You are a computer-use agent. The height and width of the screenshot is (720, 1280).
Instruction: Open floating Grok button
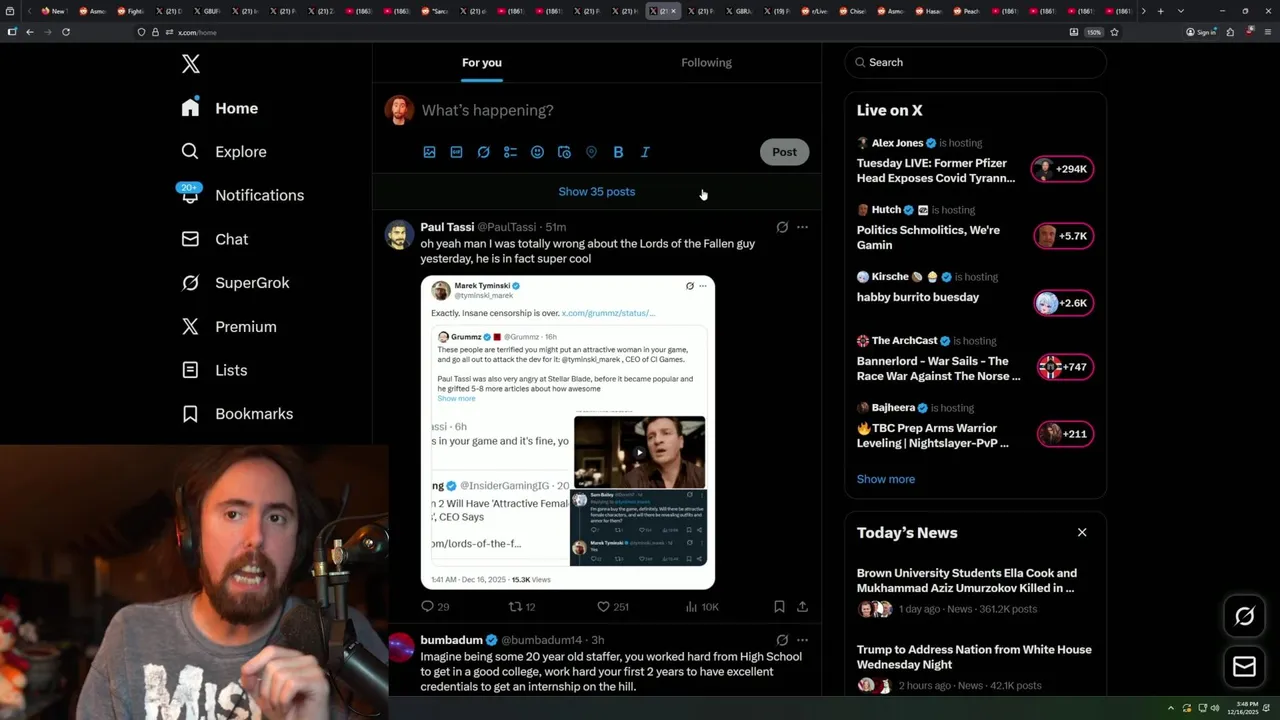[x=1245, y=616]
